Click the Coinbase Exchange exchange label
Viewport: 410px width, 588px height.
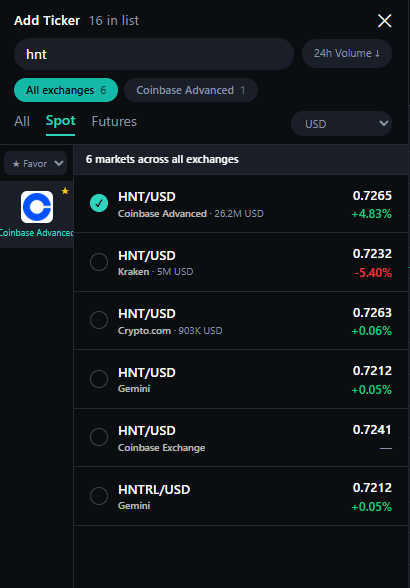point(161,448)
